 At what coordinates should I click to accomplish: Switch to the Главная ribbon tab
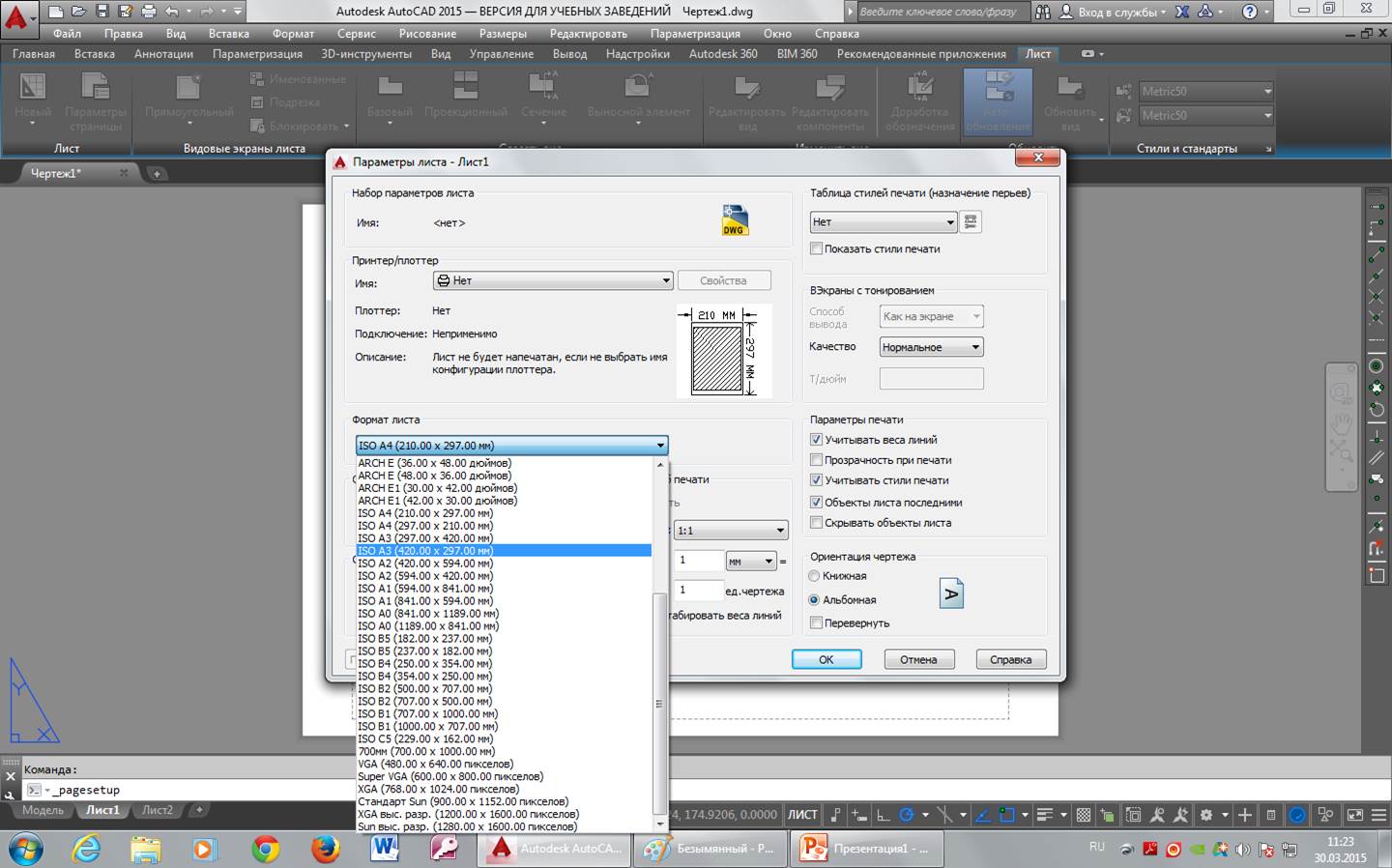click(34, 54)
